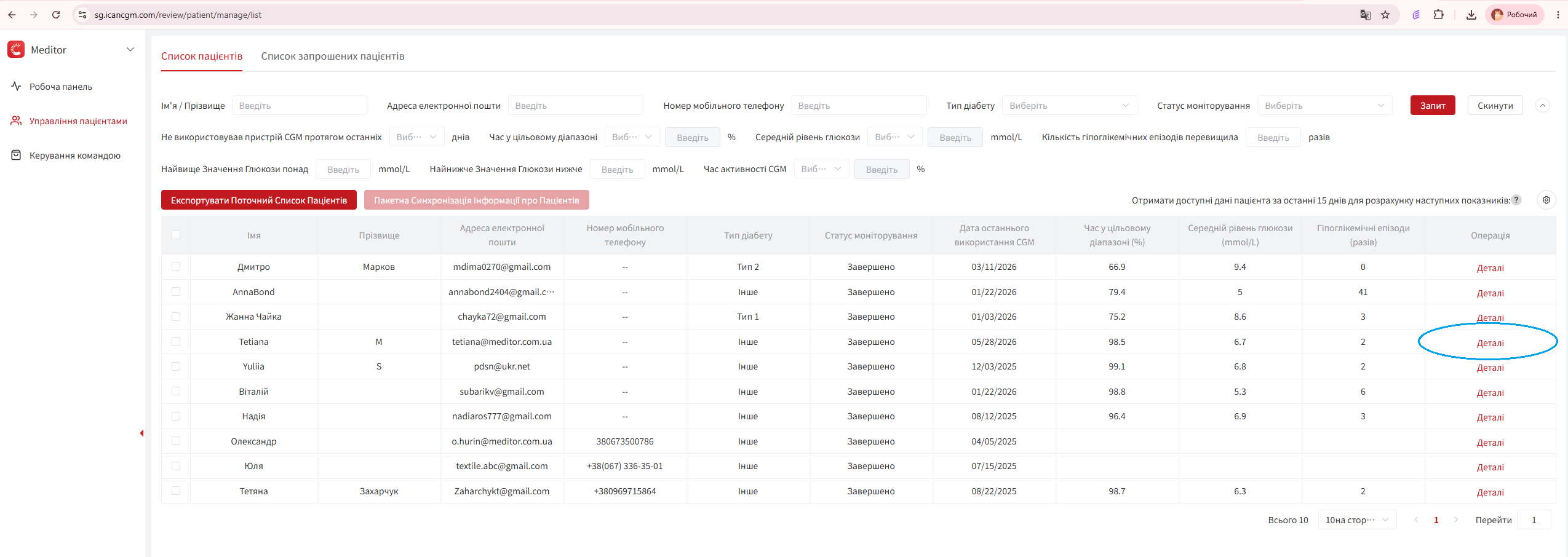1568x557 pixels.
Task: Open browser extensions puzzle icon
Action: (x=1438, y=15)
